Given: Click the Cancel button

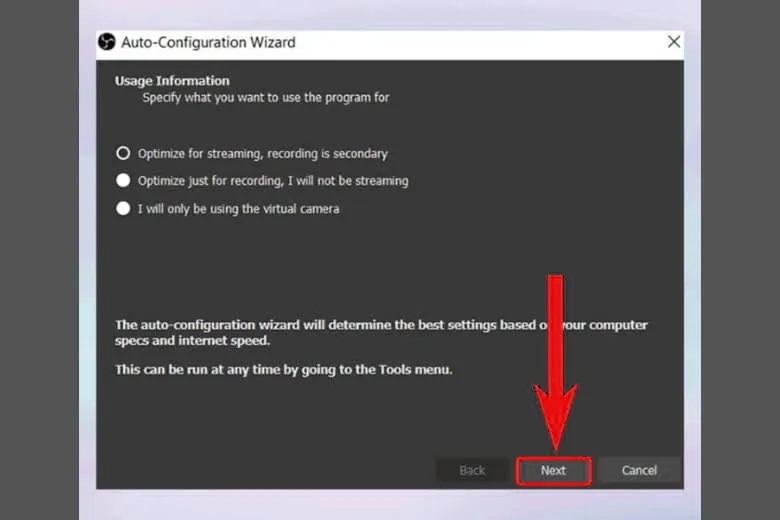Looking at the screenshot, I should [639, 470].
